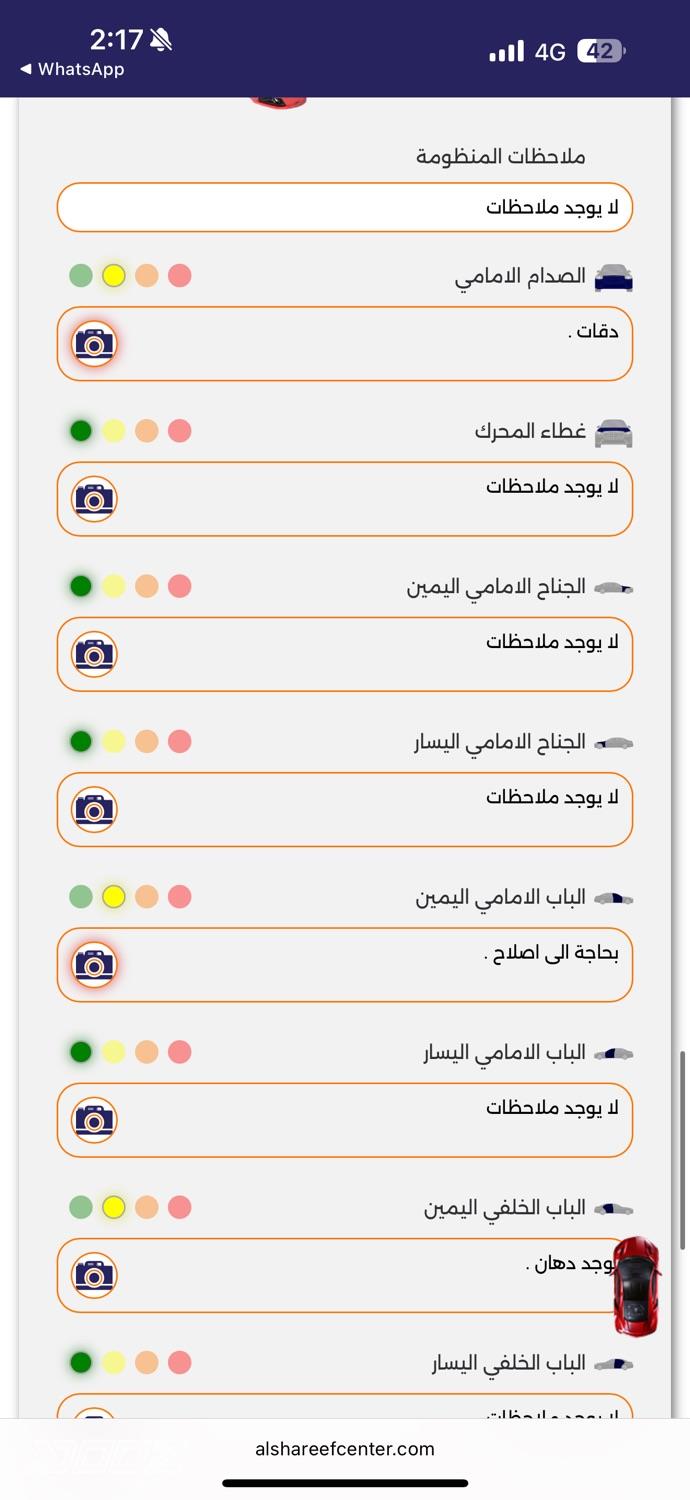Open camera for الباب الامامي اليسار
This screenshot has height=1500, width=690.
click(95, 1120)
